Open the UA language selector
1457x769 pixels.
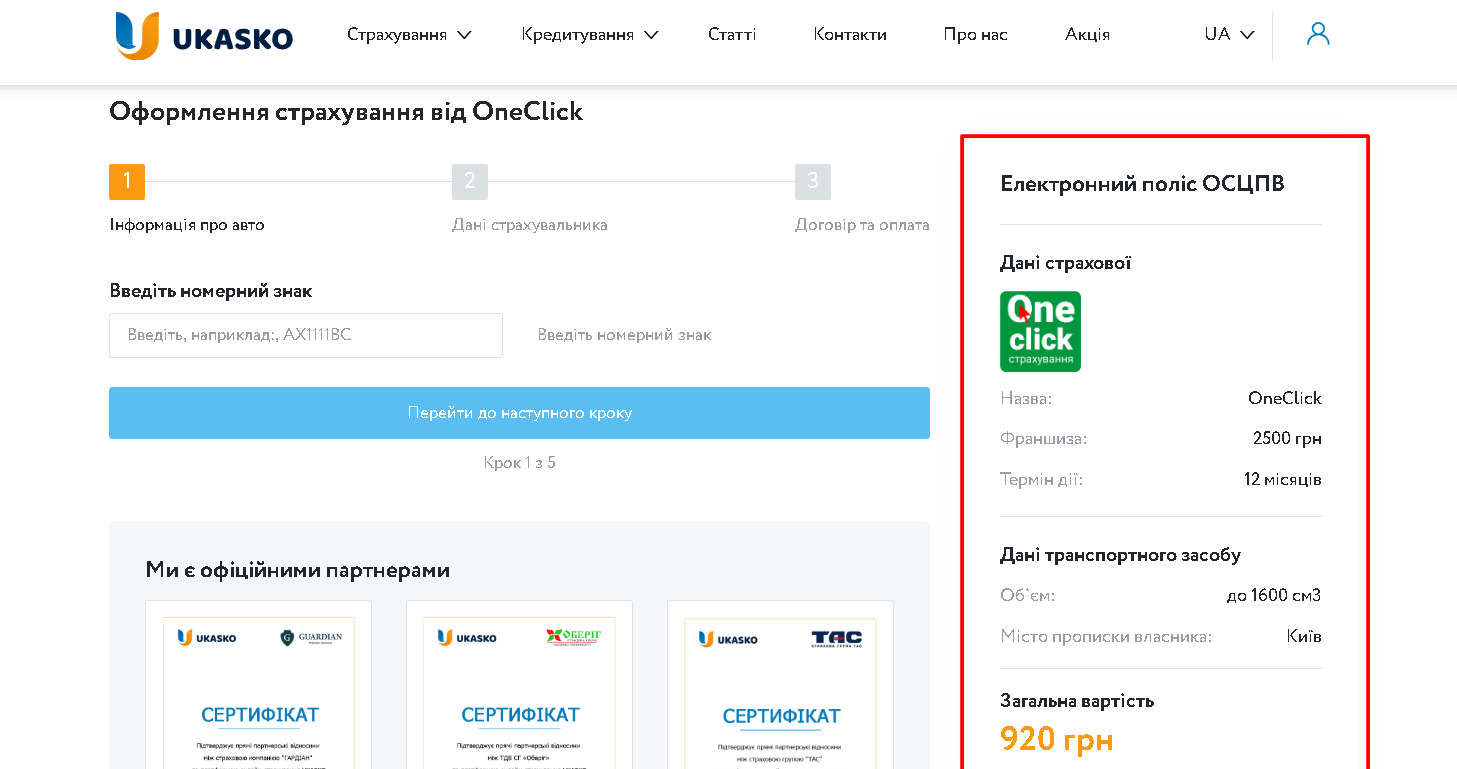[1229, 34]
